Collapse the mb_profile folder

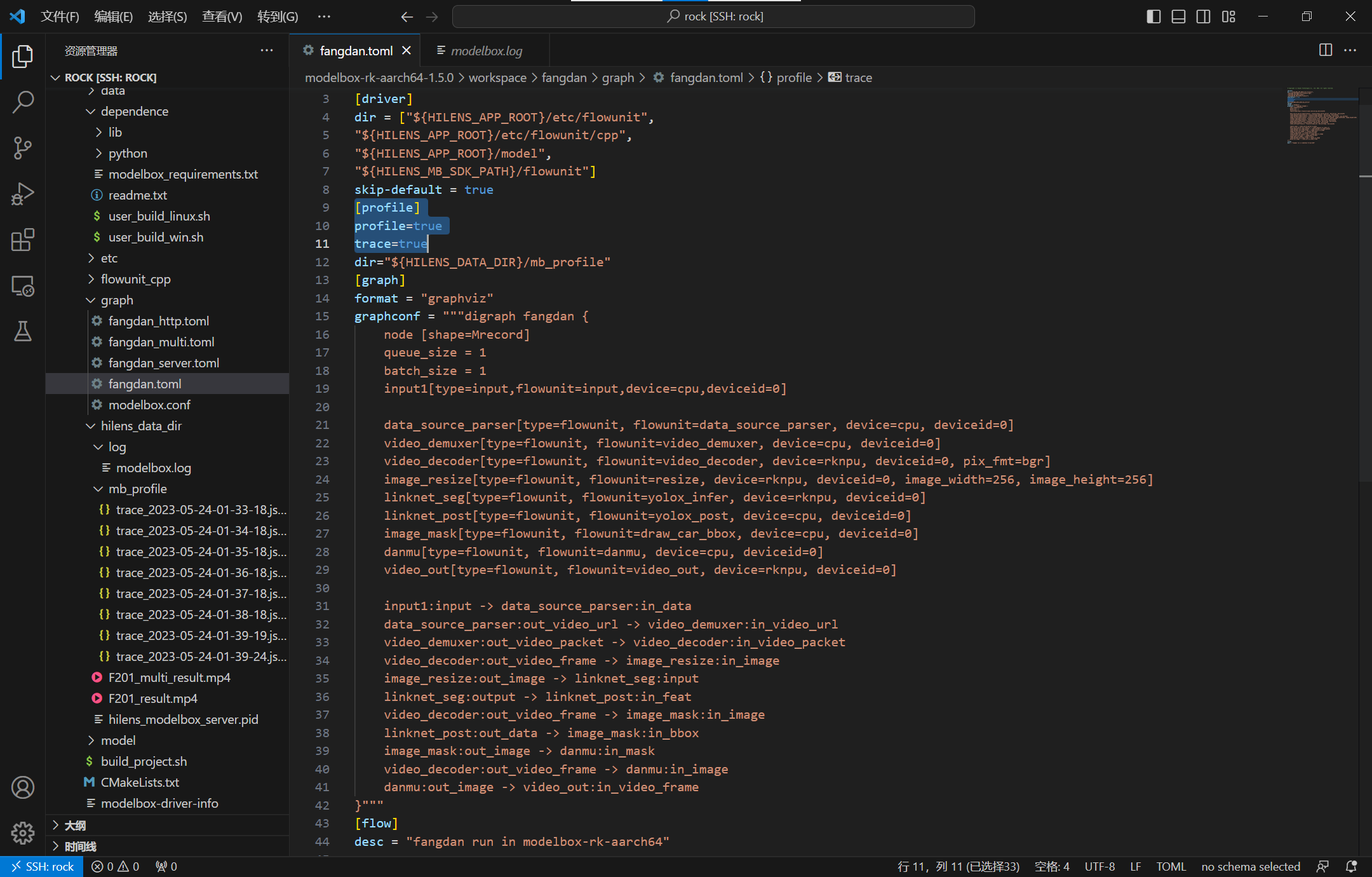[x=137, y=489]
